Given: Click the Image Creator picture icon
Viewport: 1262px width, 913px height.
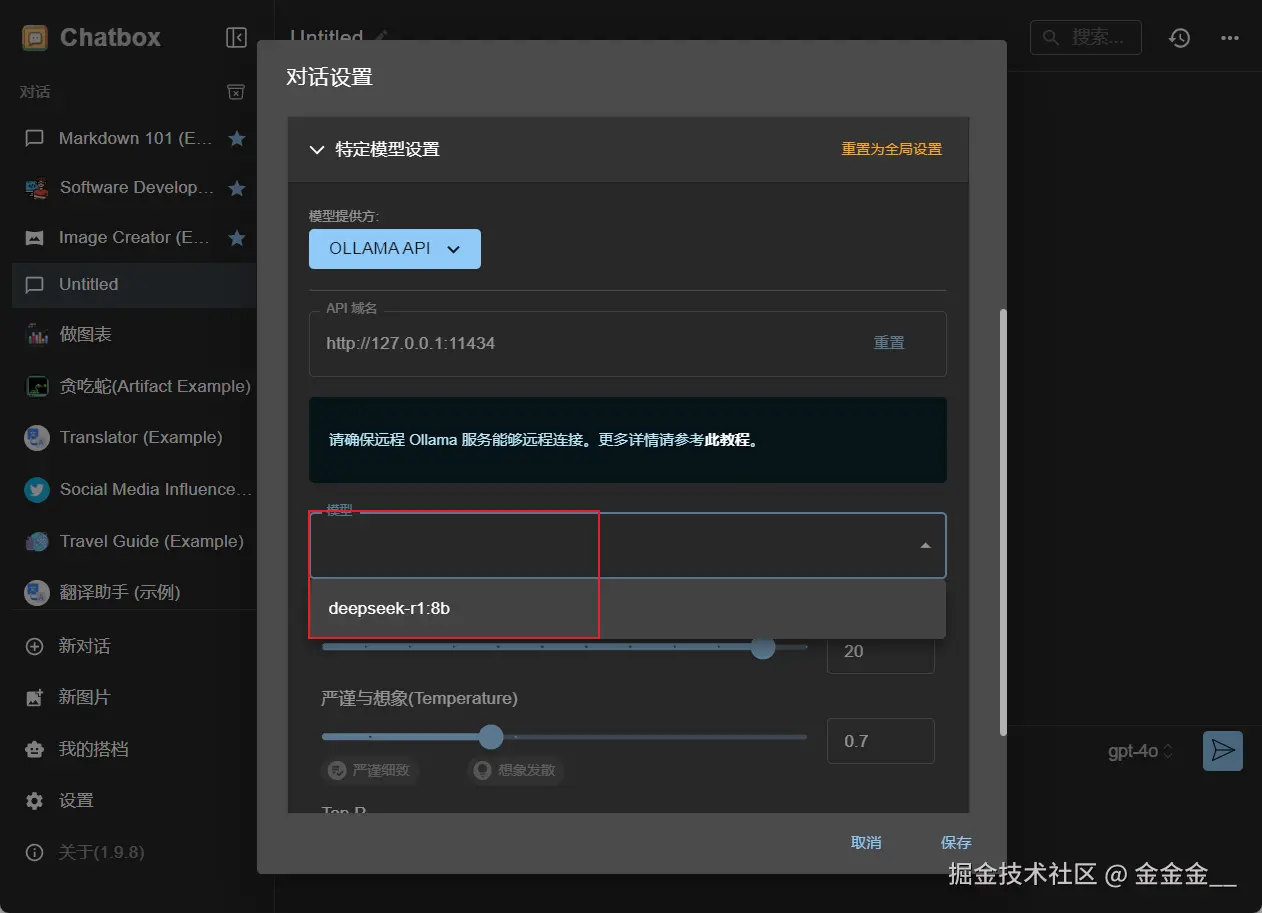Looking at the screenshot, I should 35,238.
